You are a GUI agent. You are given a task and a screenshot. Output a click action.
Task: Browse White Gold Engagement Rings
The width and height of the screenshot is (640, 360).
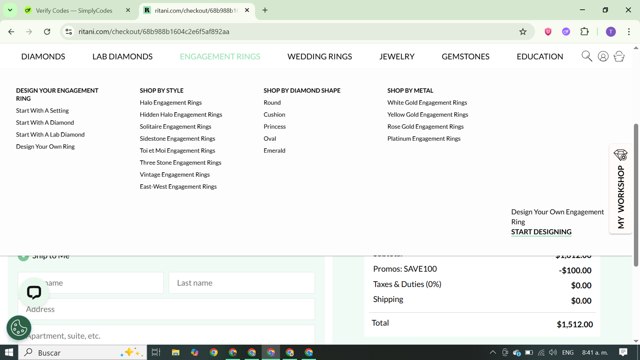coord(427,102)
